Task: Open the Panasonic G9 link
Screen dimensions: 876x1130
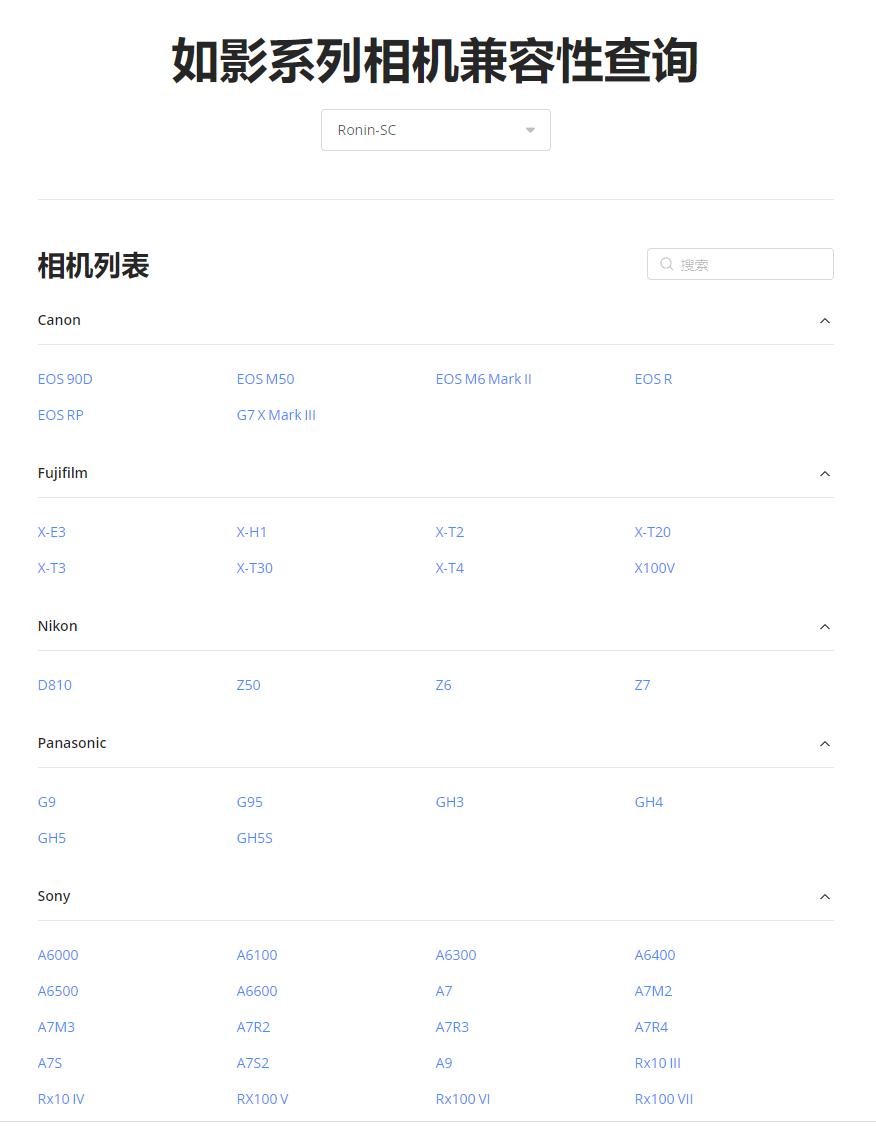Action: coord(46,802)
